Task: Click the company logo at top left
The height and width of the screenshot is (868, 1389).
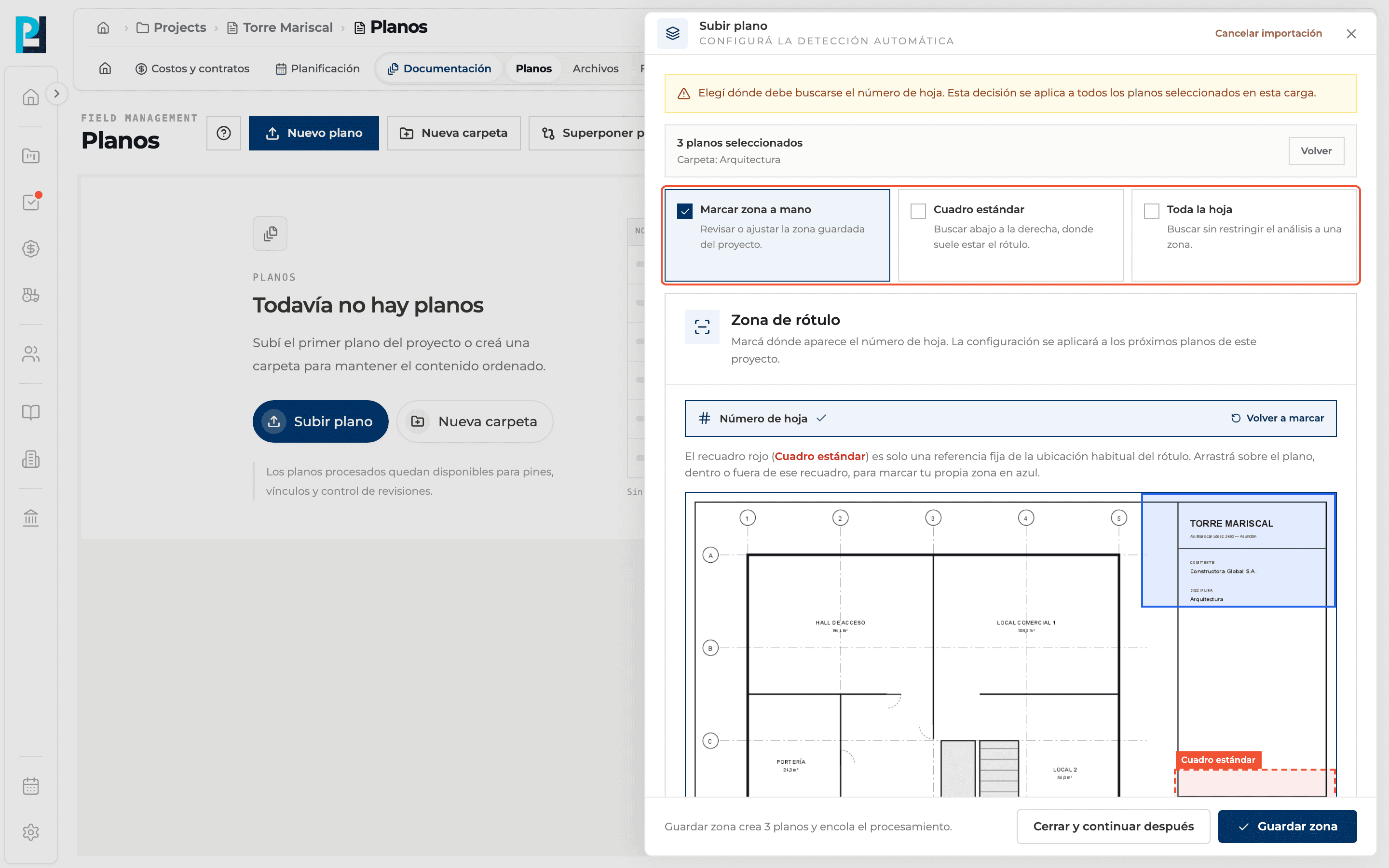Action: pyautogui.click(x=30, y=34)
